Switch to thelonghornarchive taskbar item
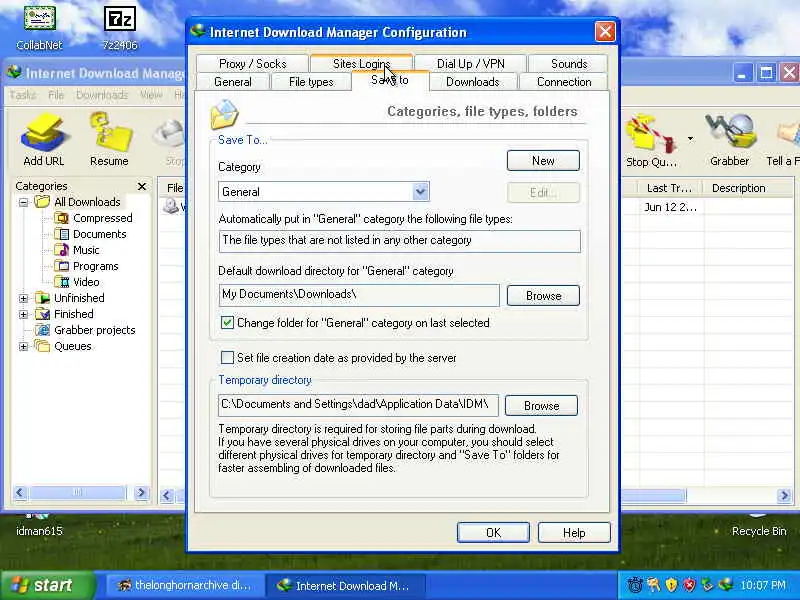The height and width of the screenshot is (600, 800). pos(184,585)
